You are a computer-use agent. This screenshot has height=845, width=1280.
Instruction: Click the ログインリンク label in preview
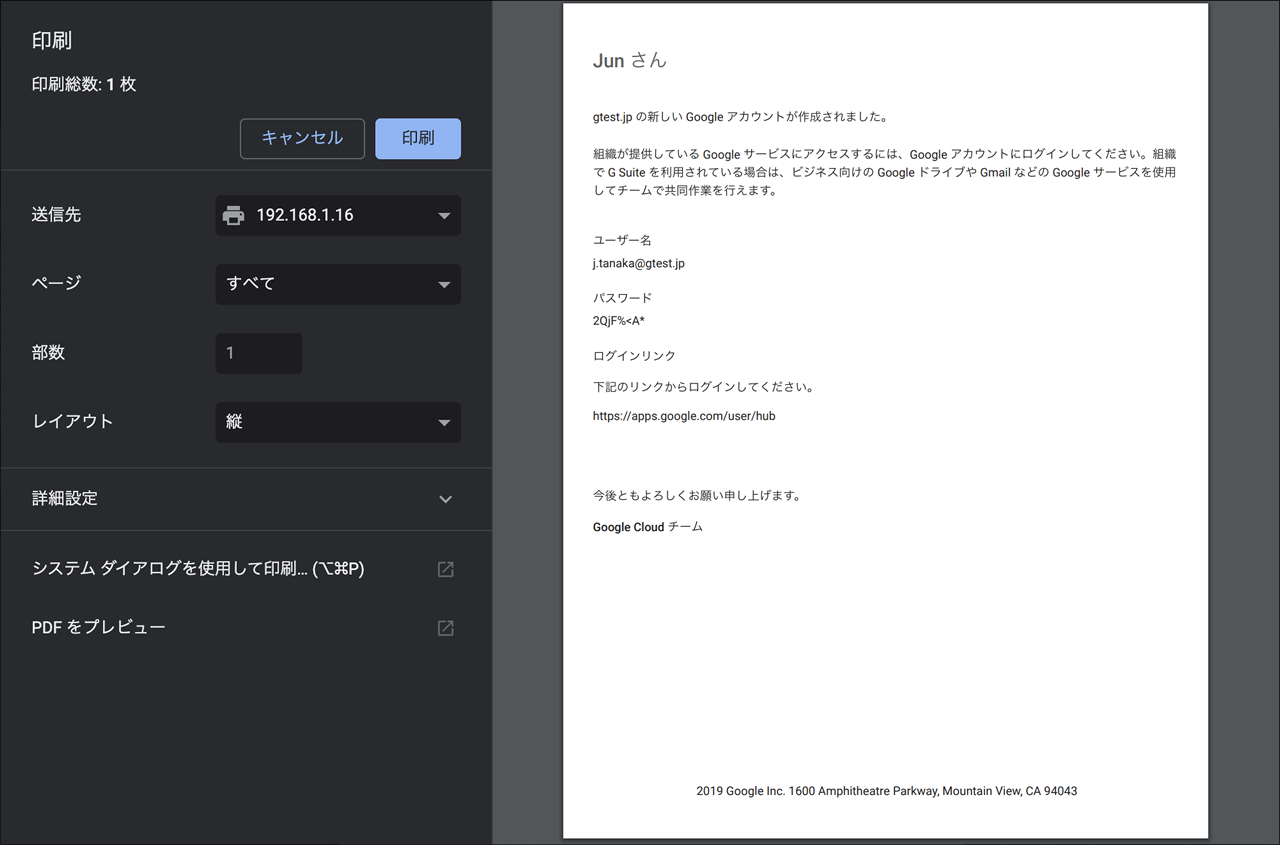[x=634, y=356]
